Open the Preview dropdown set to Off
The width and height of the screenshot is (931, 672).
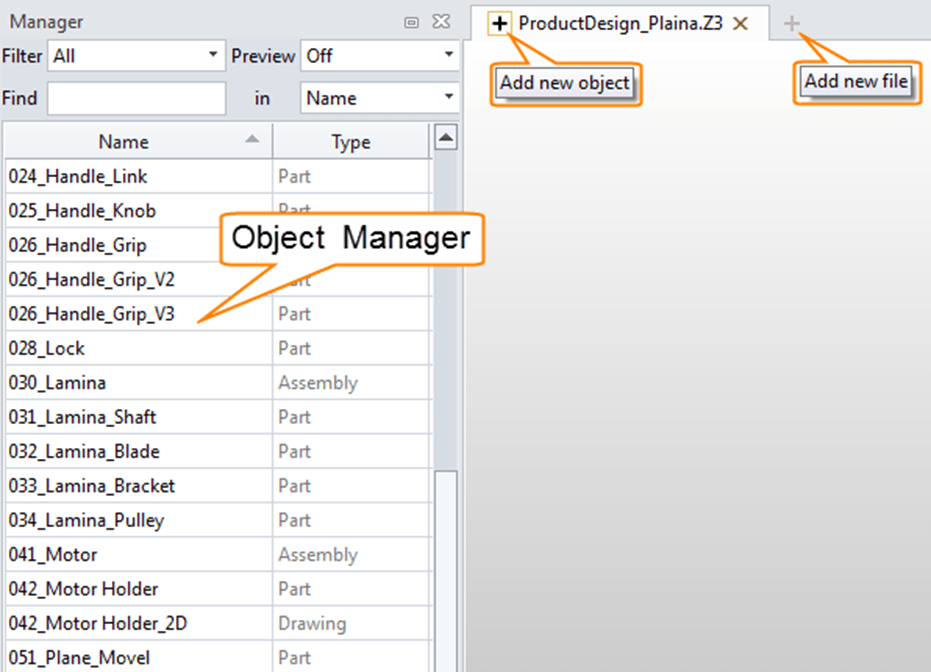tap(379, 56)
